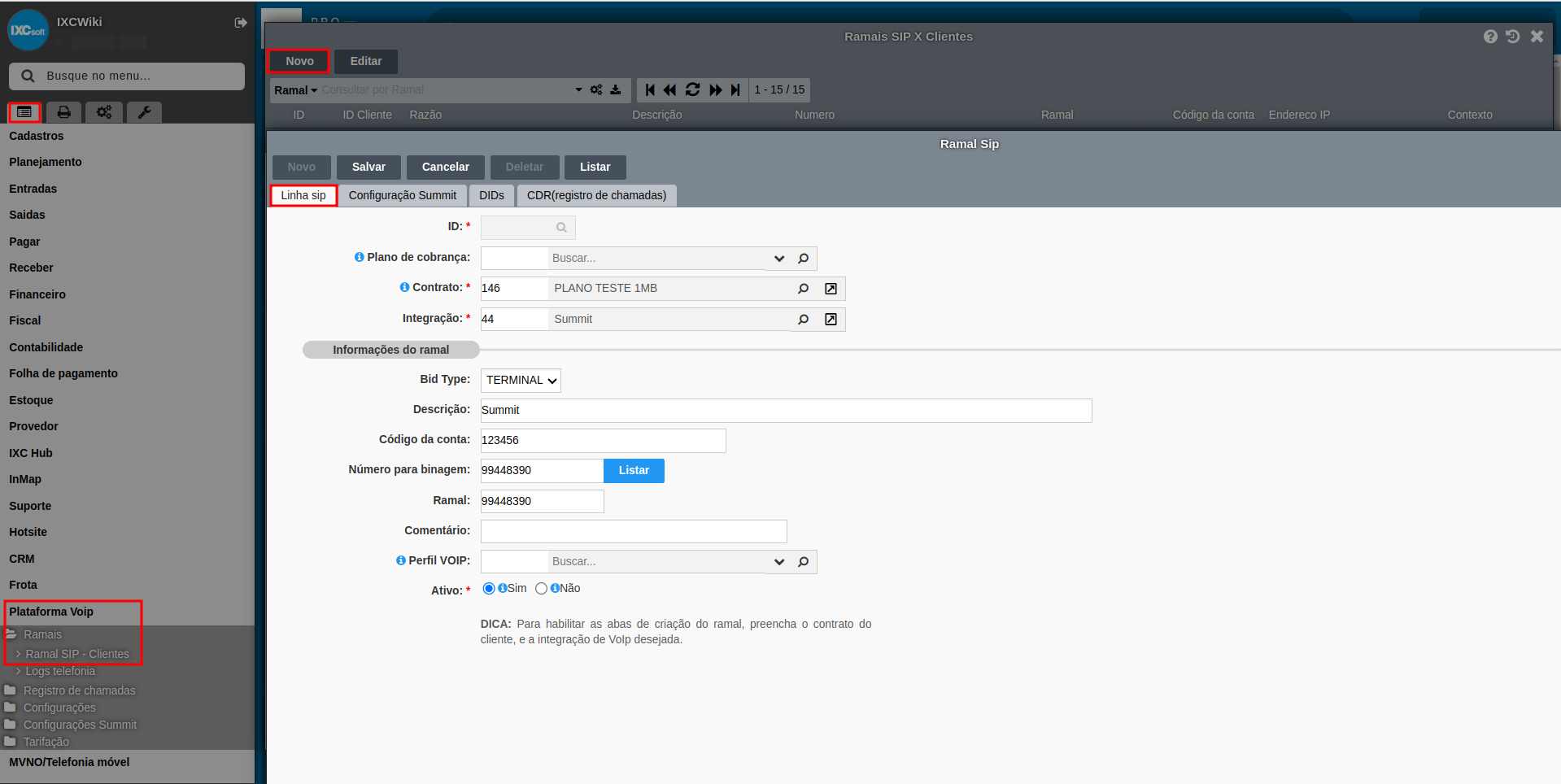The width and height of the screenshot is (1561, 784).
Task: Click the Busque no menu search field
Action: click(x=127, y=76)
